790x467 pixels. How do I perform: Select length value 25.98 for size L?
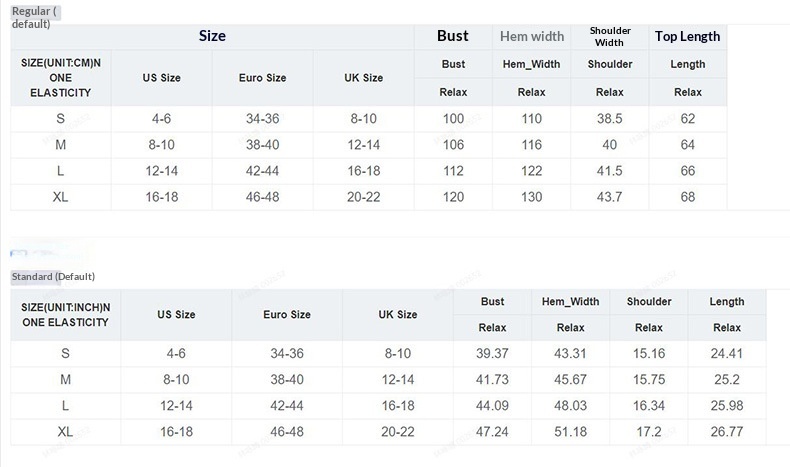tap(727, 406)
